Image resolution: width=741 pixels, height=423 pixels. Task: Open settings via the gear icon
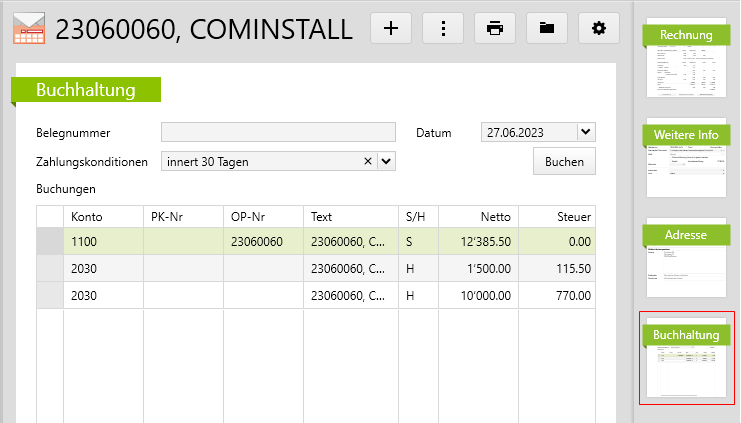(599, 29)
